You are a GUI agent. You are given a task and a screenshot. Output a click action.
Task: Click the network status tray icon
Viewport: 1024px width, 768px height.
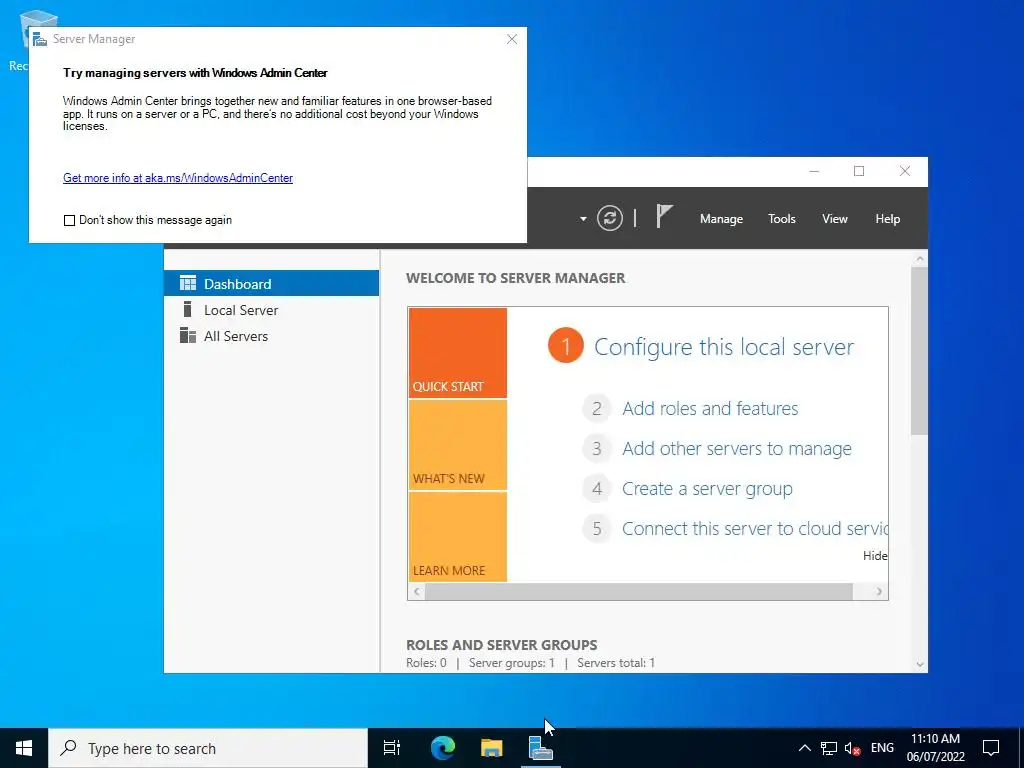(x=829, y=748)
